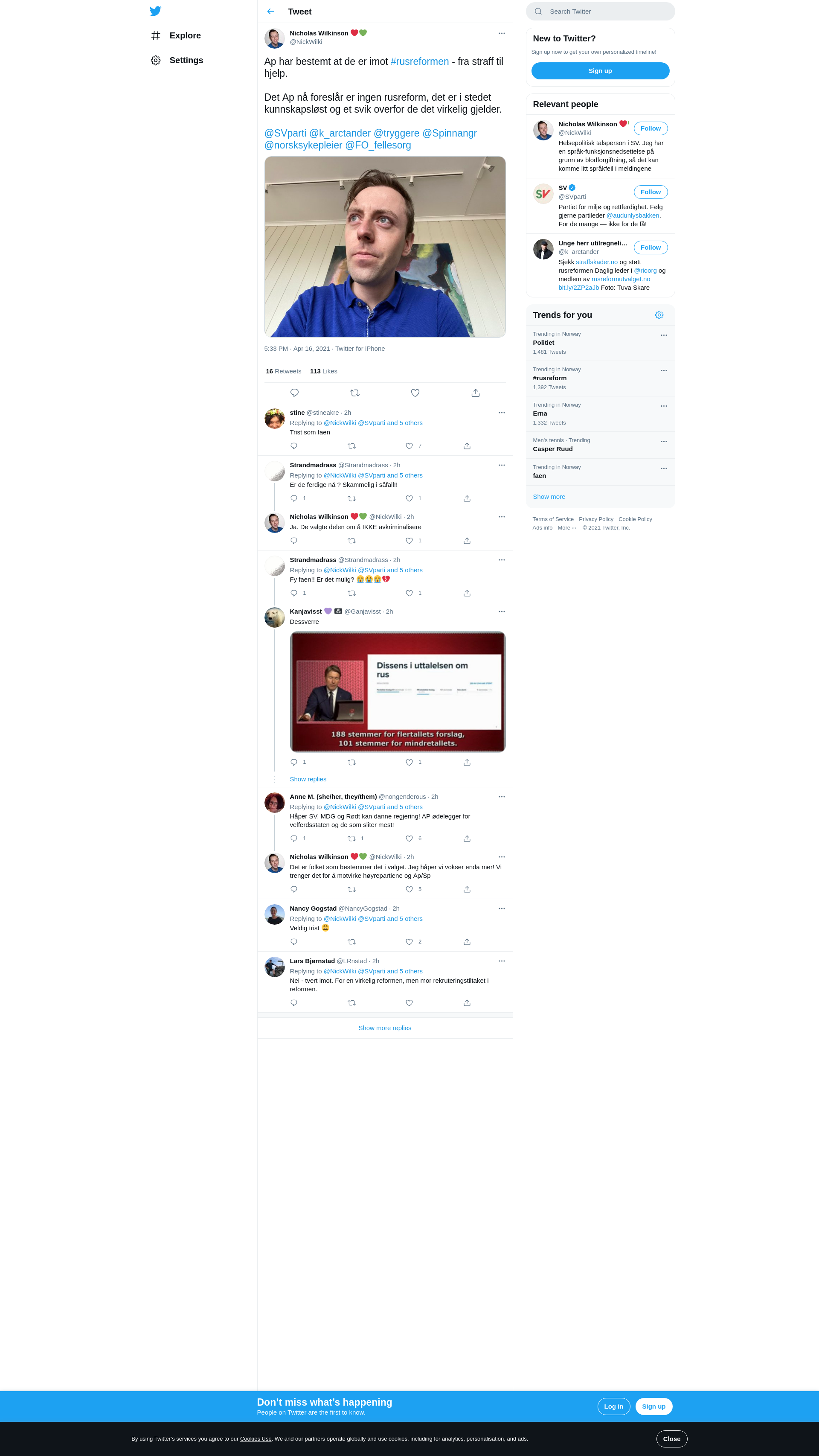The width and height of the screenshot is (819, 1456).
Task: Expand 'Show replies' under Kanjavisst's reply
Action: click(308, 780)
